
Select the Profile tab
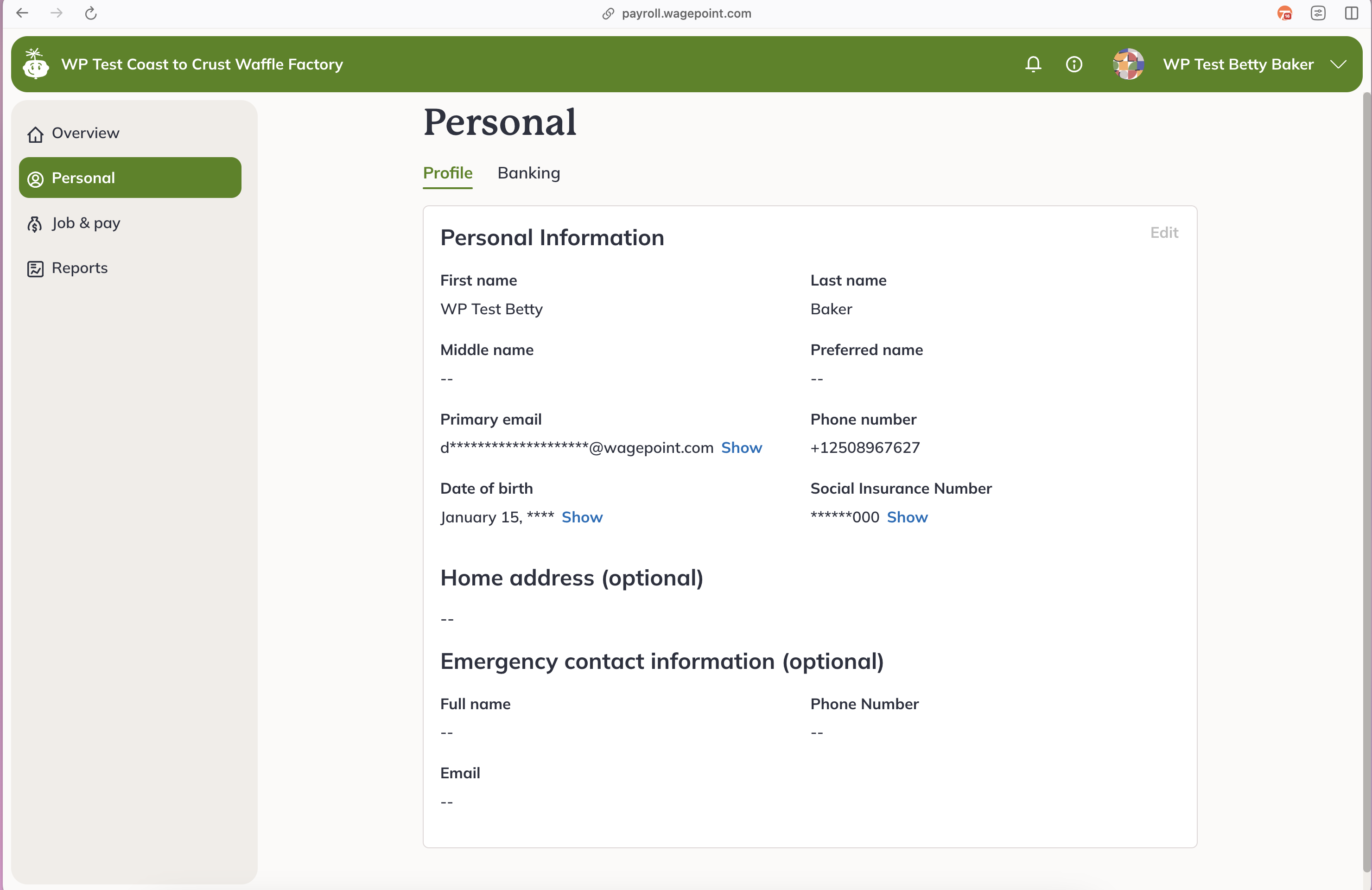447,173
